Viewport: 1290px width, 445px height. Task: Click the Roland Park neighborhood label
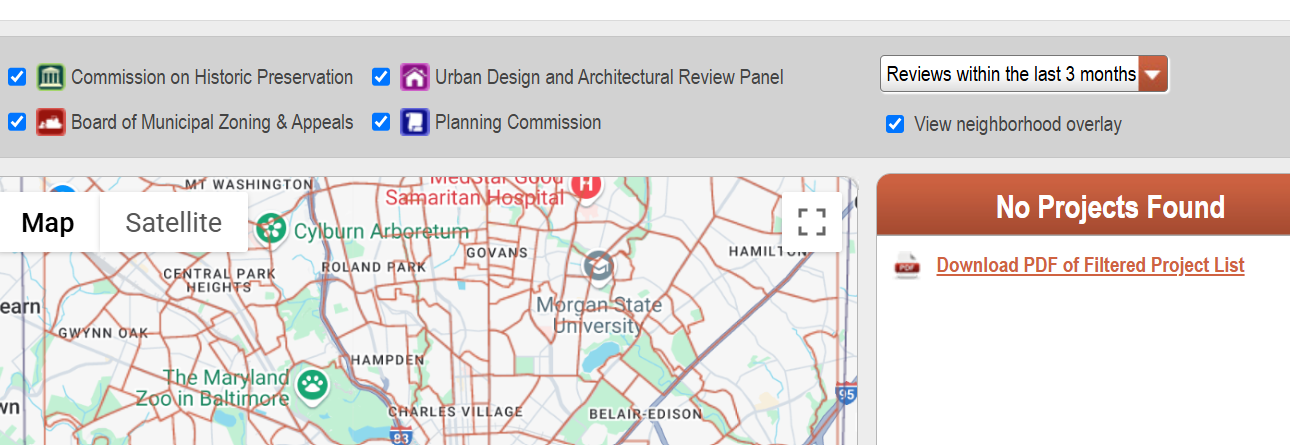pyautogui.click(x=374, y=267)
